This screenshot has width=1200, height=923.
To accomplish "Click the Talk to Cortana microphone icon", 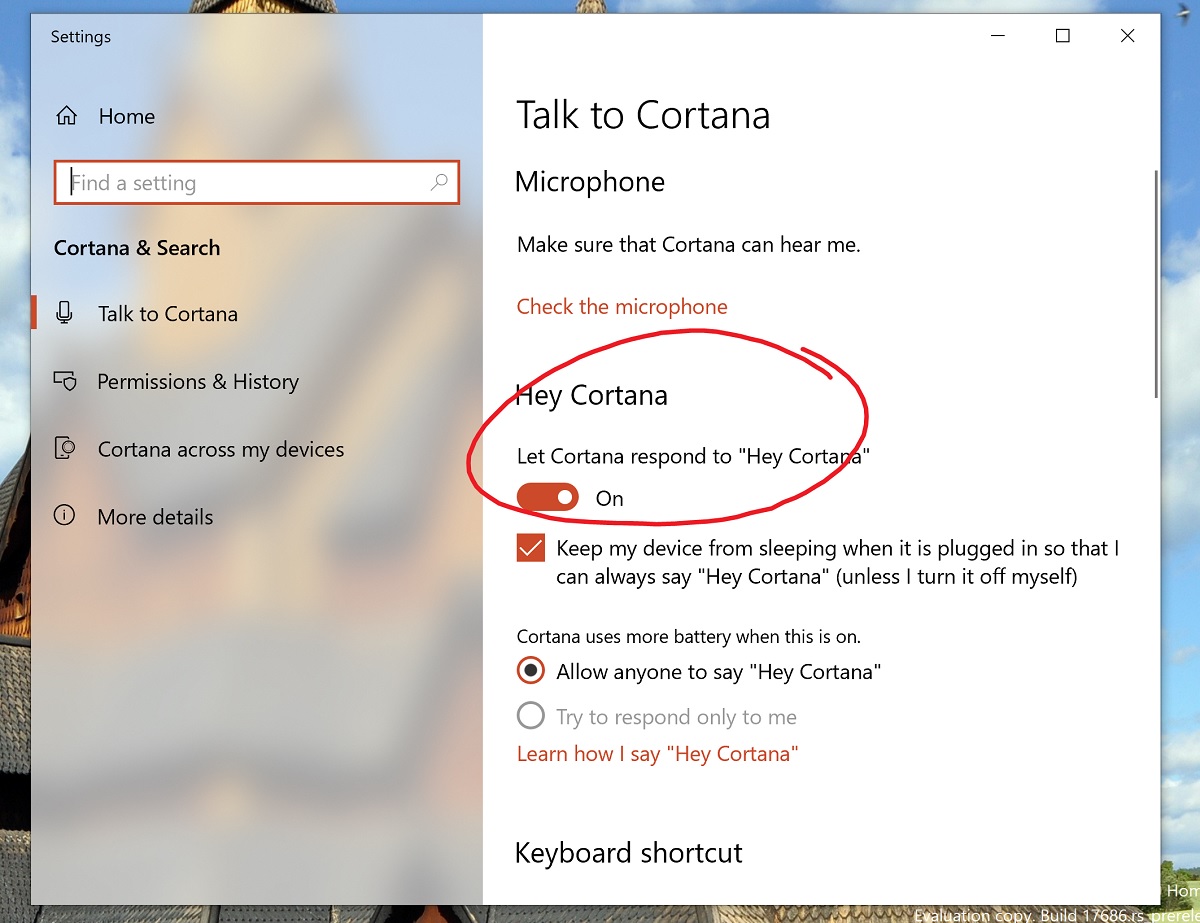I will click(65, 313).
